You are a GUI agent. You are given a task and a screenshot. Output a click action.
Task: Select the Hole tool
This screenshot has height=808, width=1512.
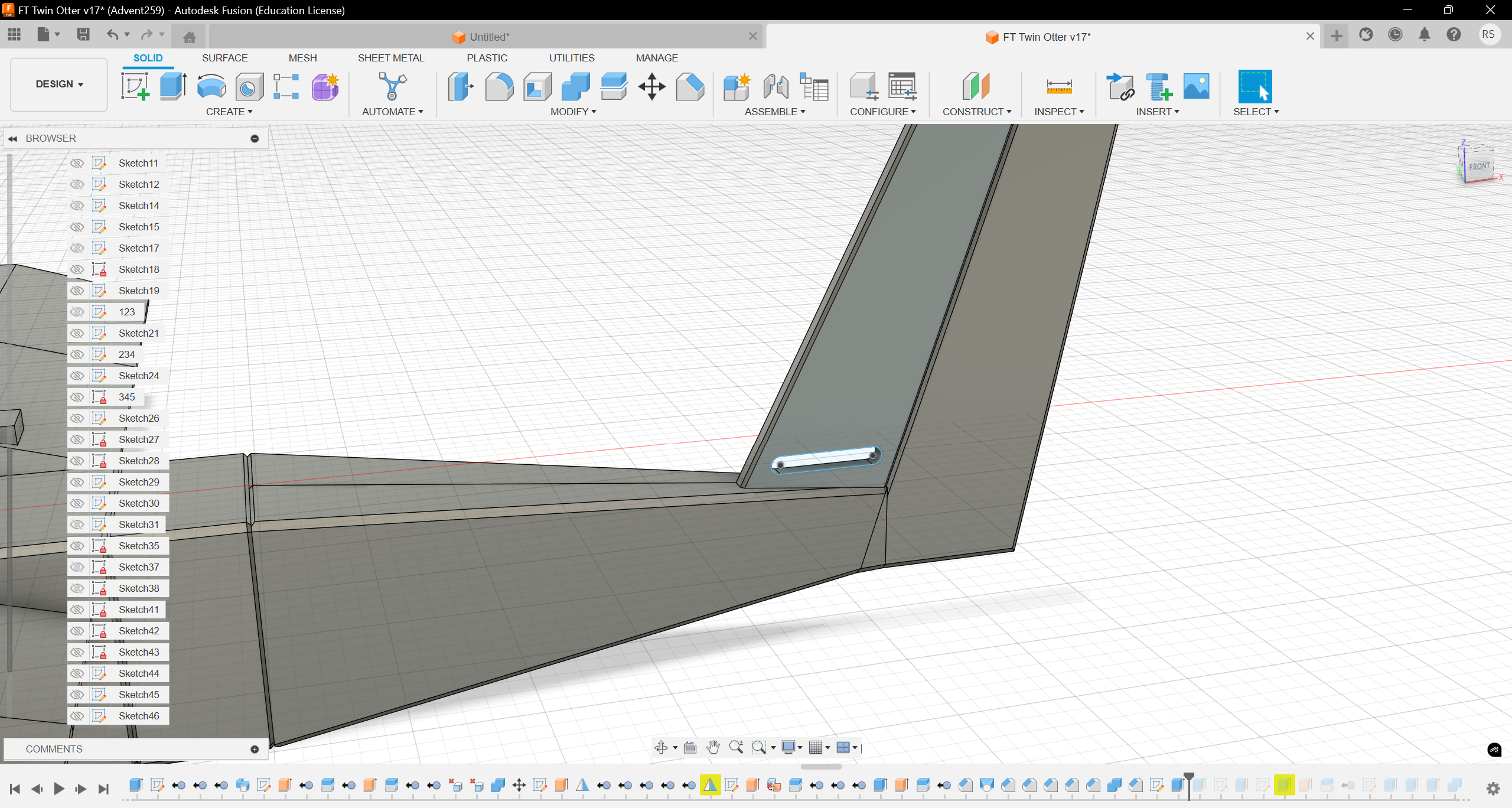click(249, 87)
